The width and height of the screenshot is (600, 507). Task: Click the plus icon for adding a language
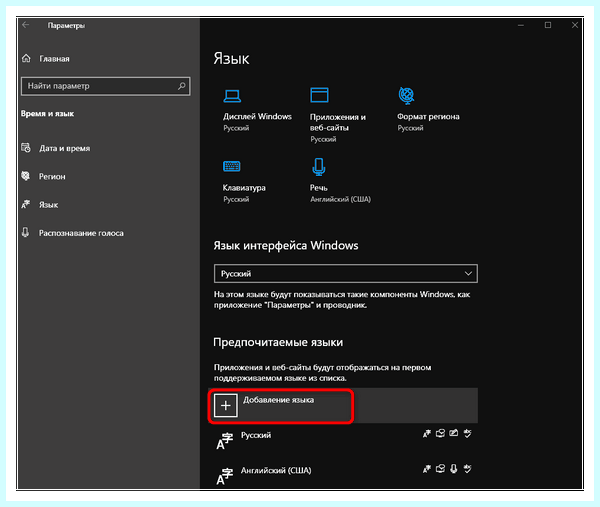click(x=226, y=406)
